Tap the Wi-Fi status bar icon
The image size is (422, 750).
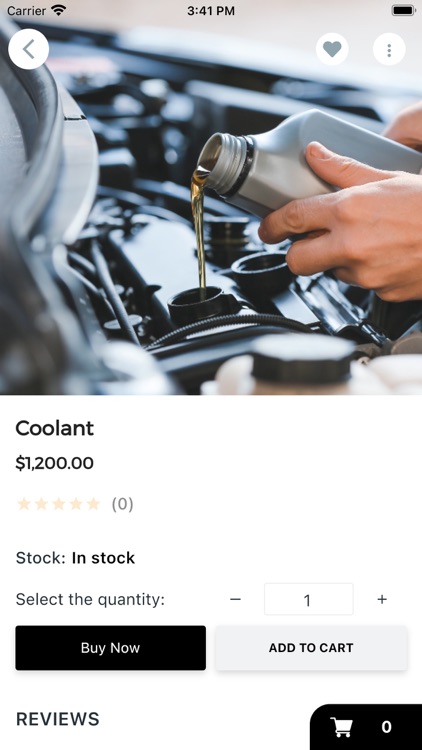click(58, 10)
